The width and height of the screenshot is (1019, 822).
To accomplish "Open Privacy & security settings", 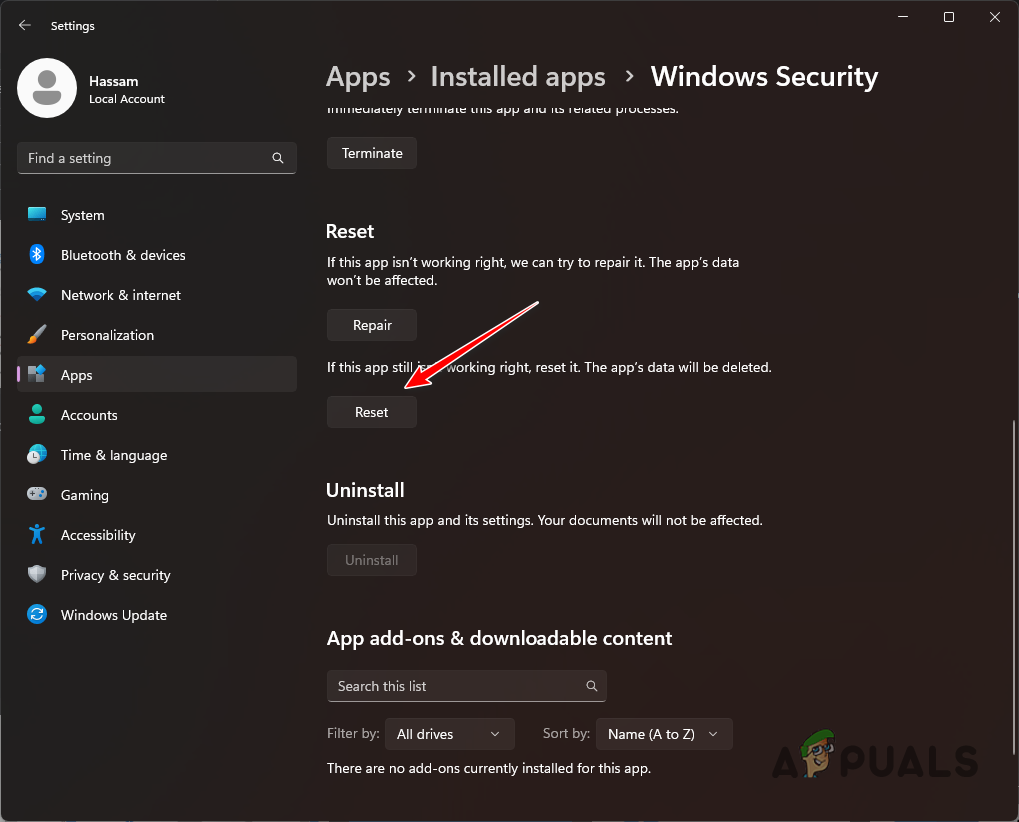I will (x=115, y=575).
